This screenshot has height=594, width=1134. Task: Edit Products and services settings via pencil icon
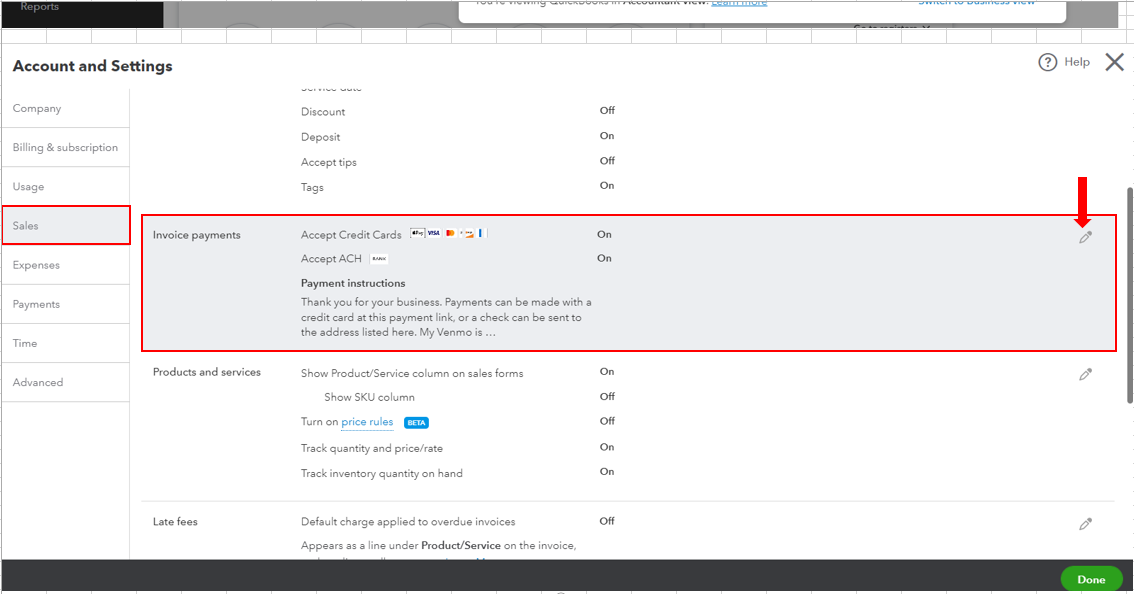[1086, 373]
